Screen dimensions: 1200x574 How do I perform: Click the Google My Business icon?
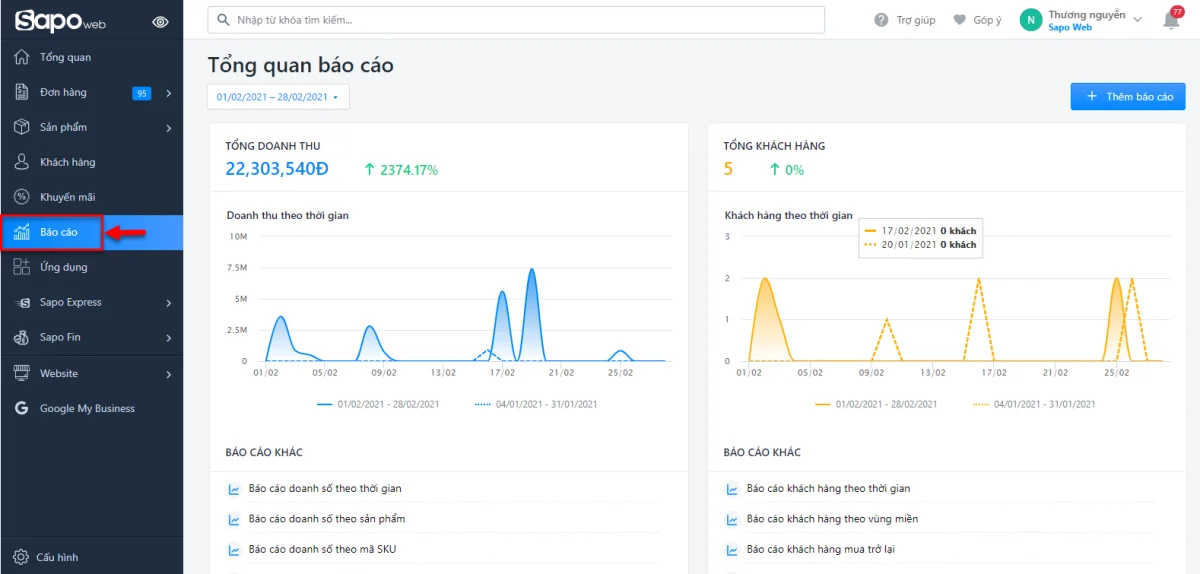pyautogui.click(x=21, y=408)
